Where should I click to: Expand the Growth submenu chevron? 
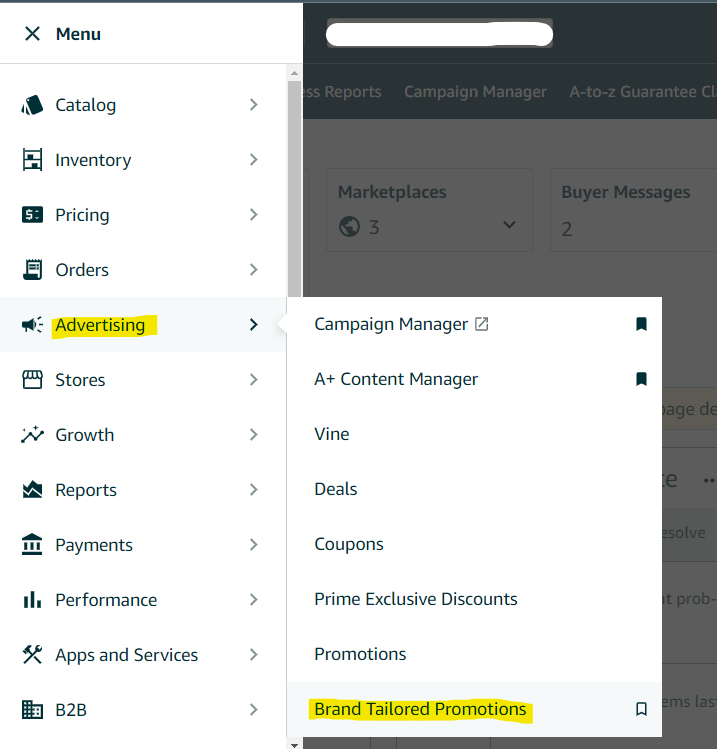coord(254,435)
